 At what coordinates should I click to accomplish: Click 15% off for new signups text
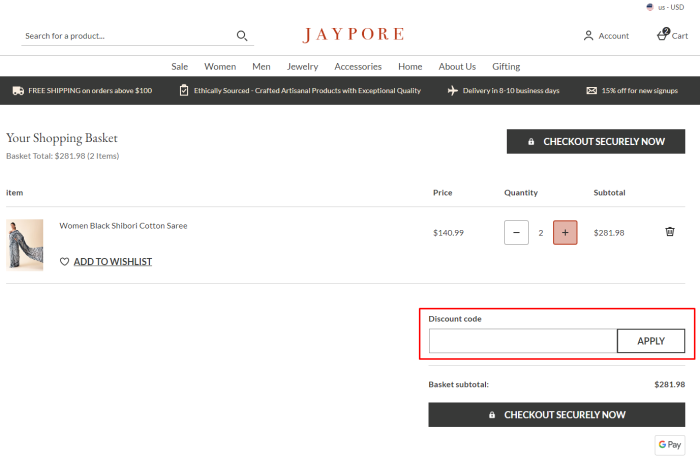click(639, 91)
